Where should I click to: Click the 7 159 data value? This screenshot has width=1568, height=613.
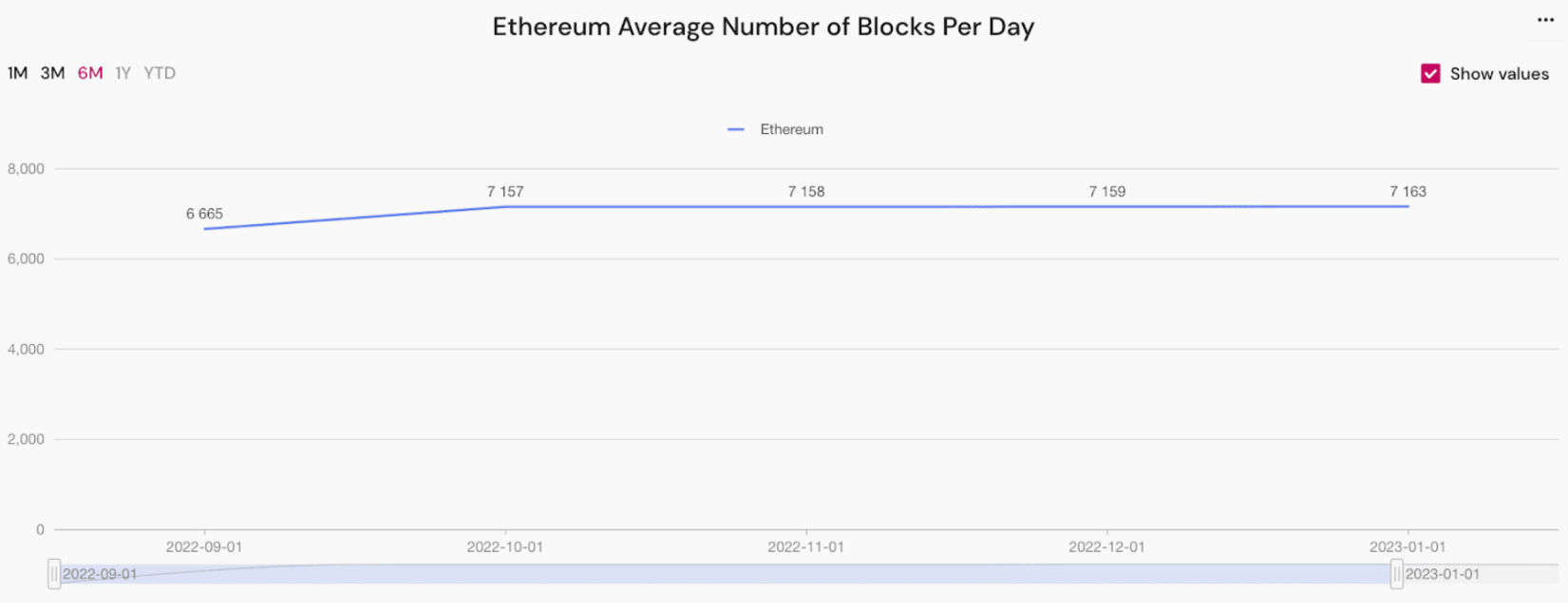click(x=1107, y=191)
